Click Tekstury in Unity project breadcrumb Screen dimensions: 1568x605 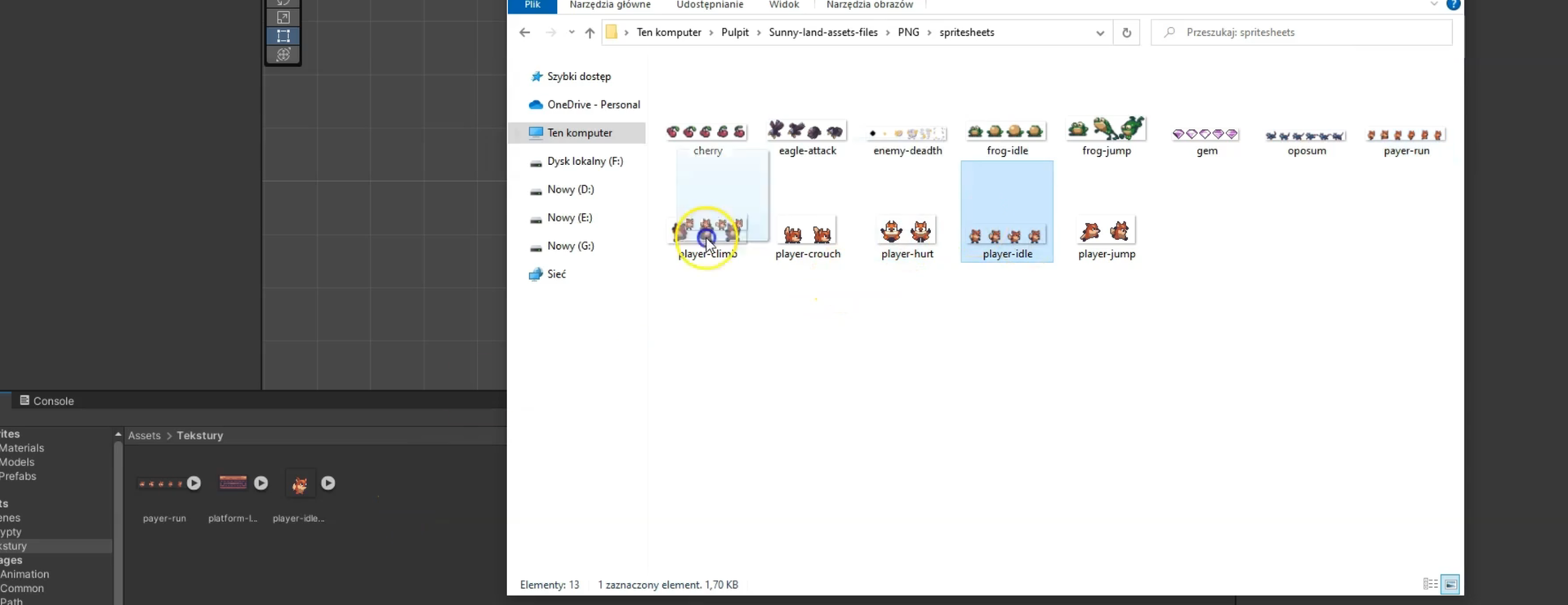point(200,436)
